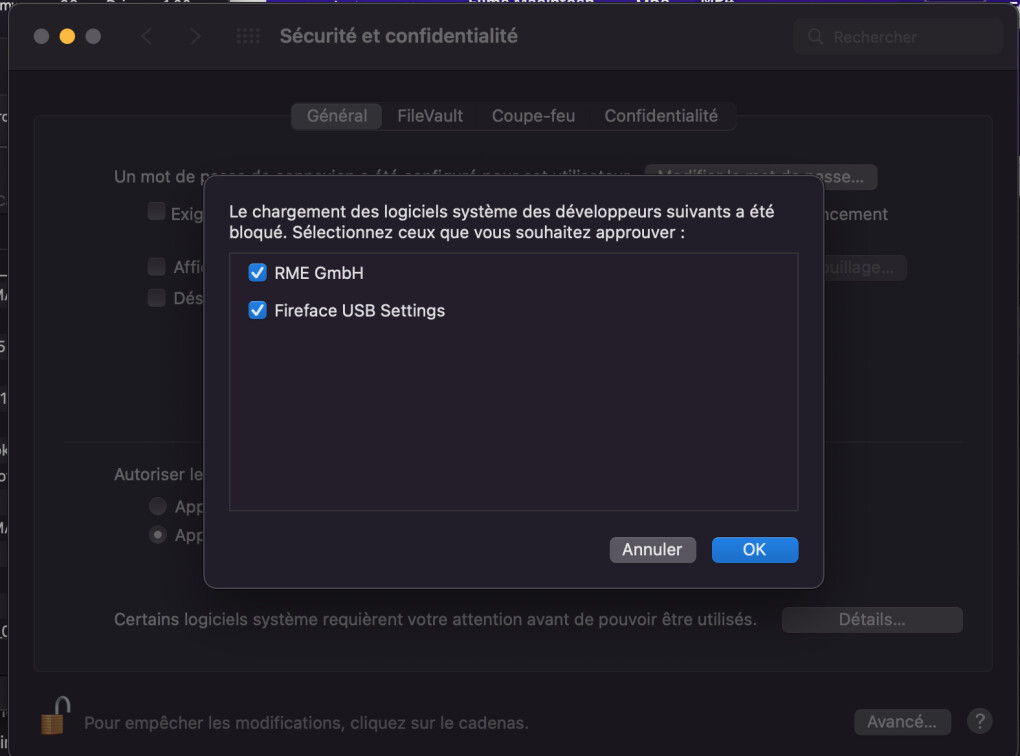Click Annuler to dismiss the dialog

652,549
